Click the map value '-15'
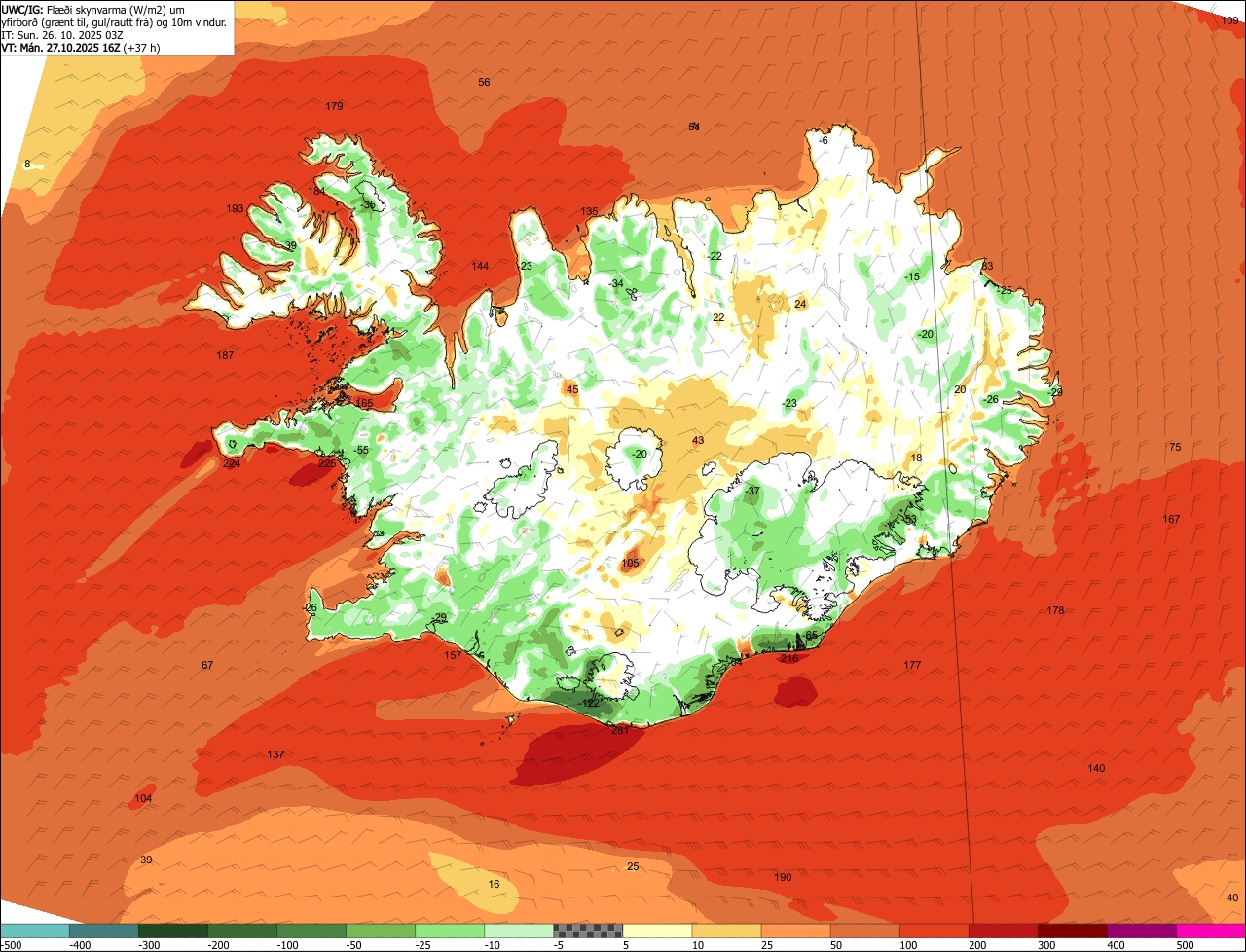Viewport: 1246px width, 952px height. tap(911, 277)
